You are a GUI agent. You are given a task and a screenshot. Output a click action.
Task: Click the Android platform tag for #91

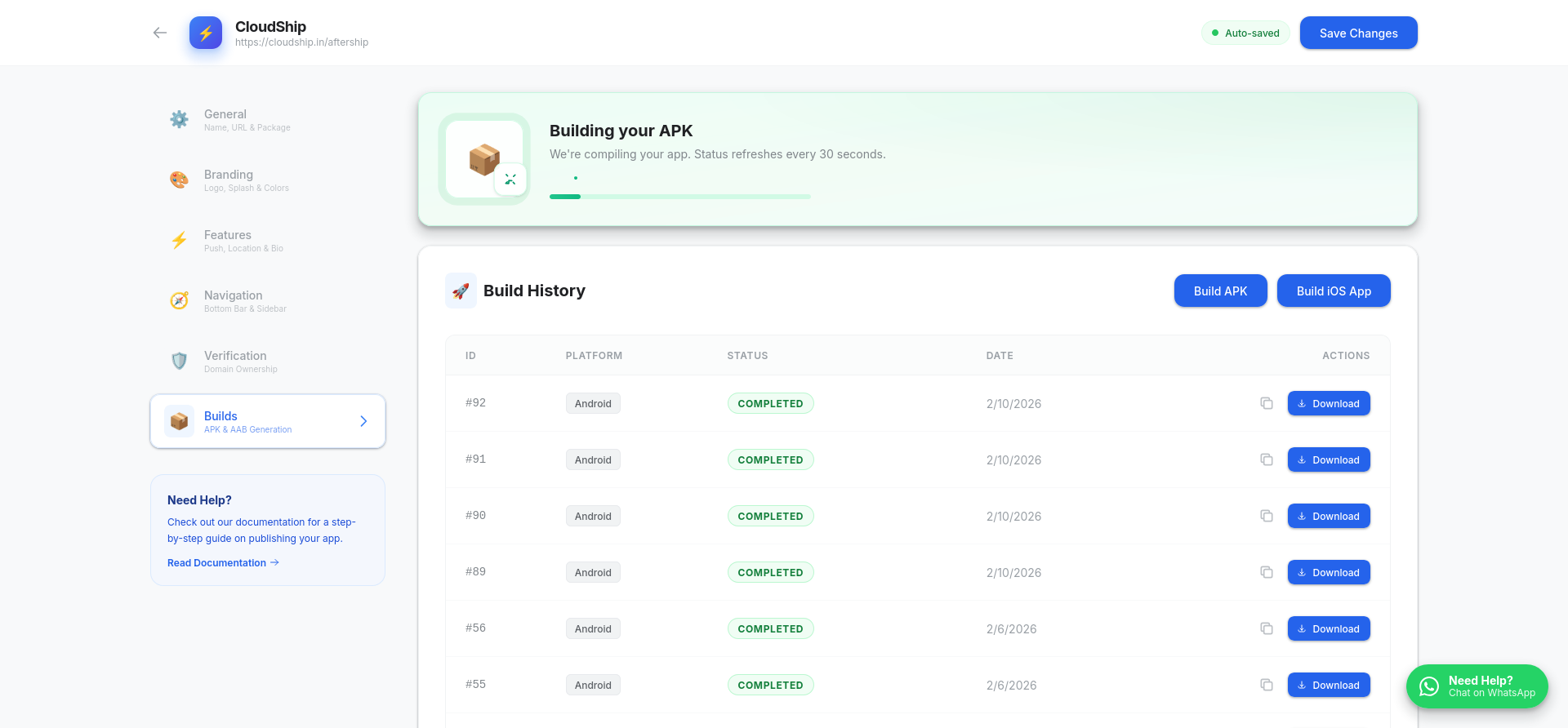(593, 459)
